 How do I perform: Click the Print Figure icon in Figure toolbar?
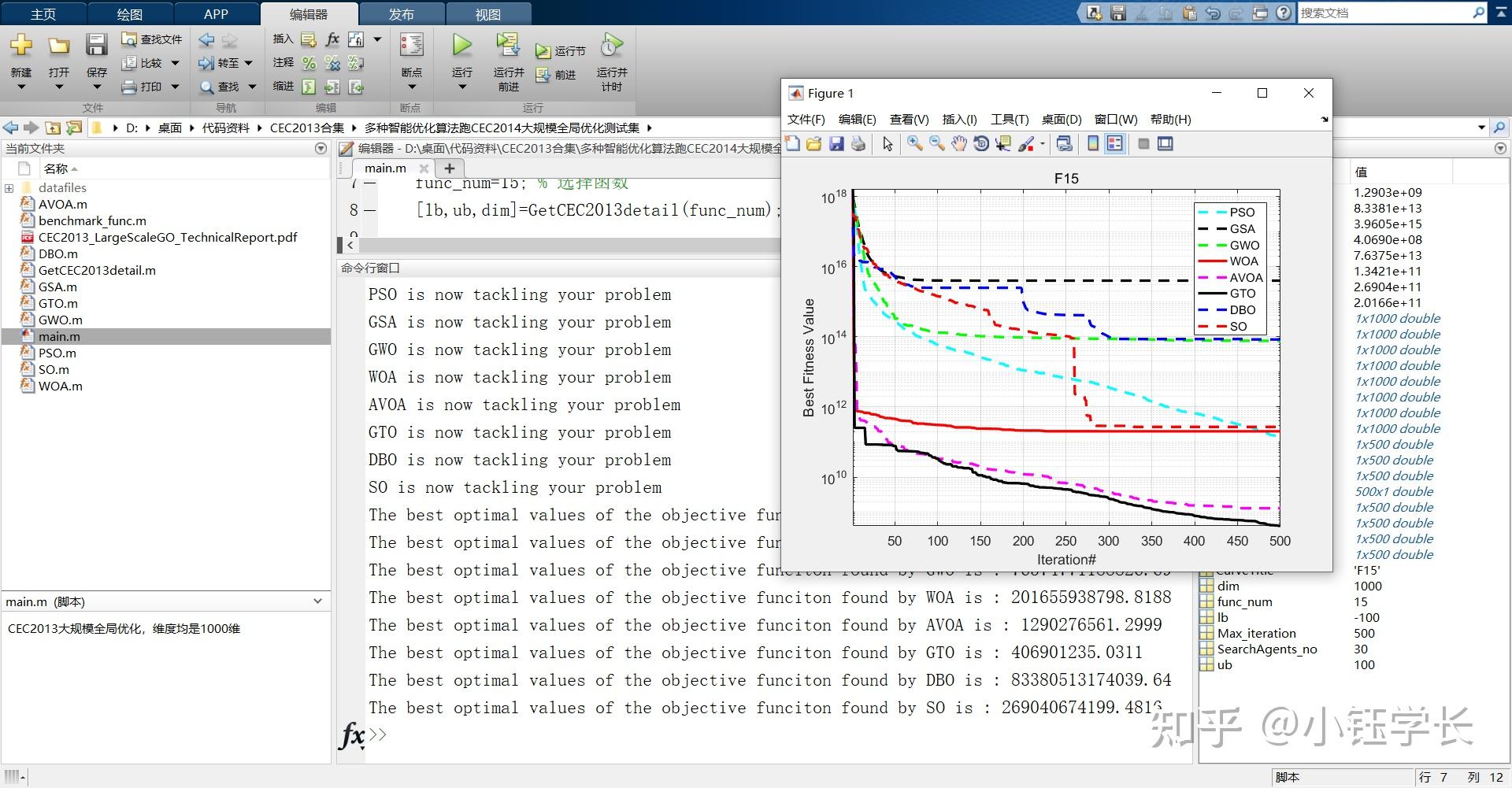pos(858,143)
